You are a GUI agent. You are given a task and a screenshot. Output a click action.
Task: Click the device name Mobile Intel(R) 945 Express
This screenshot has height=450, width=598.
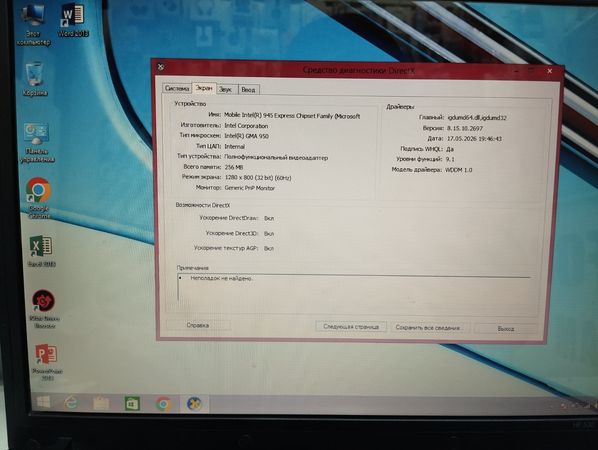[292, 116]
